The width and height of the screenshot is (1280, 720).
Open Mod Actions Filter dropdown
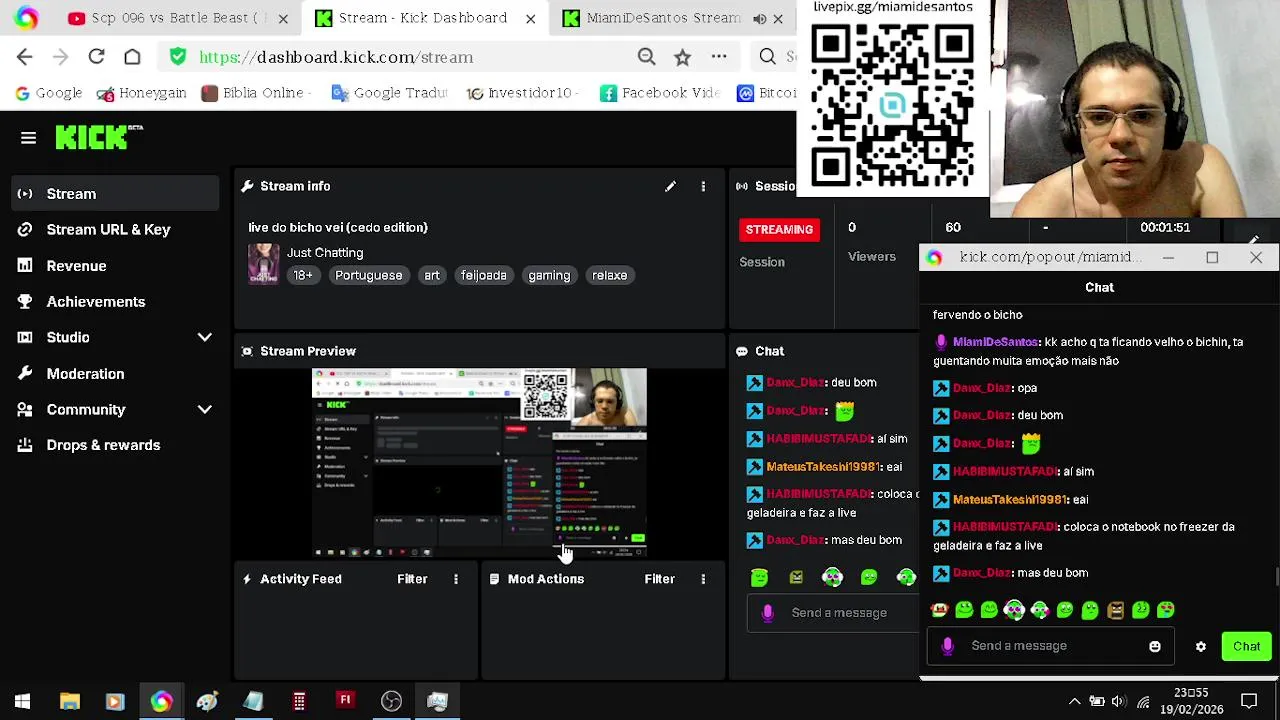point(659,579)
